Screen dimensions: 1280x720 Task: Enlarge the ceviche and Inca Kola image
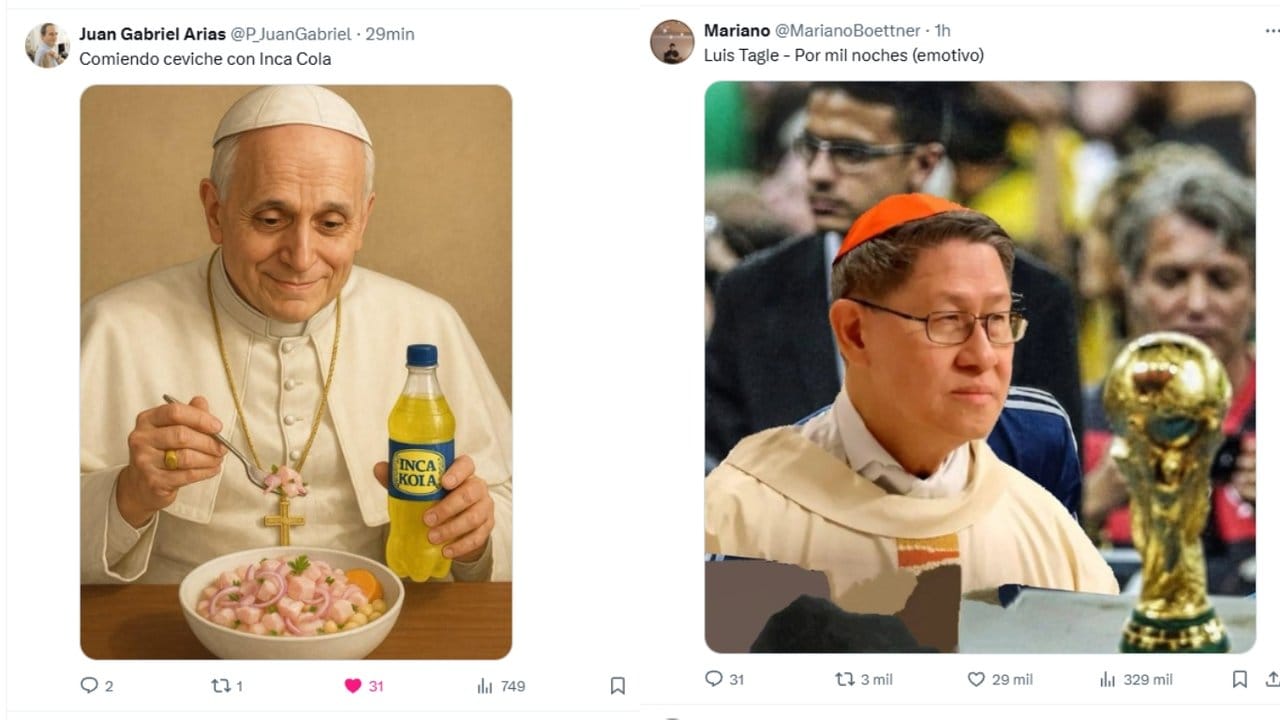click(296, 372)
